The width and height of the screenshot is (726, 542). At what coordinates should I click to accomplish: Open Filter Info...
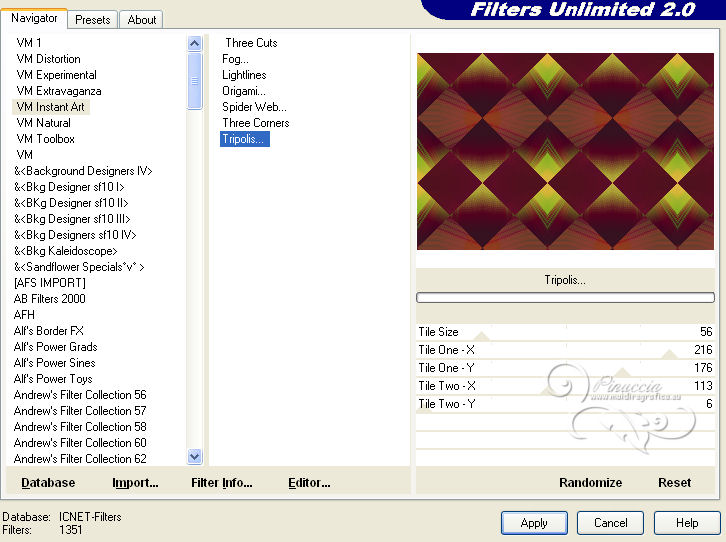tap(222, 483)
